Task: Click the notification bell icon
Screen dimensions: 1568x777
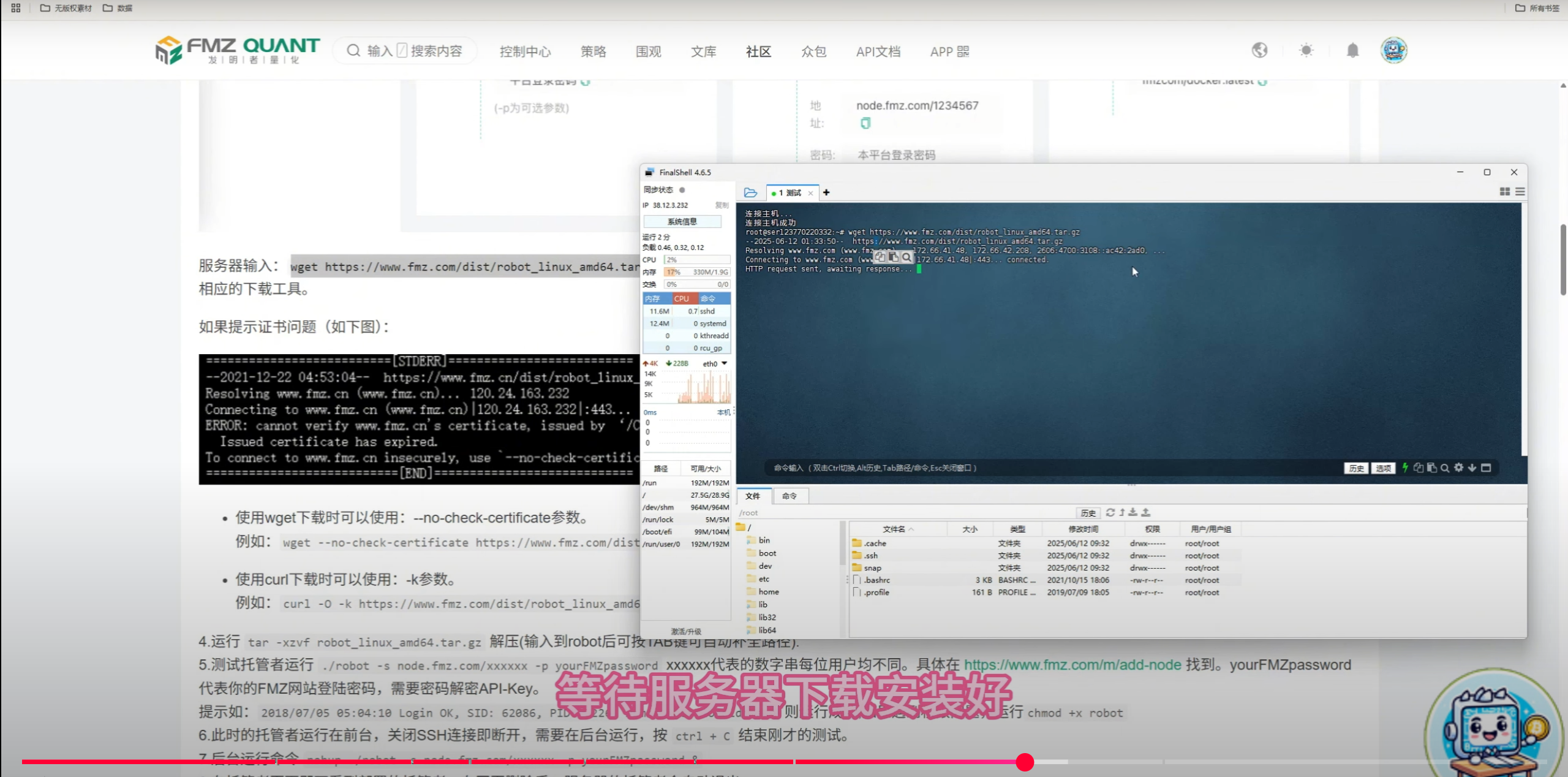Action: tap(1352, 51)
